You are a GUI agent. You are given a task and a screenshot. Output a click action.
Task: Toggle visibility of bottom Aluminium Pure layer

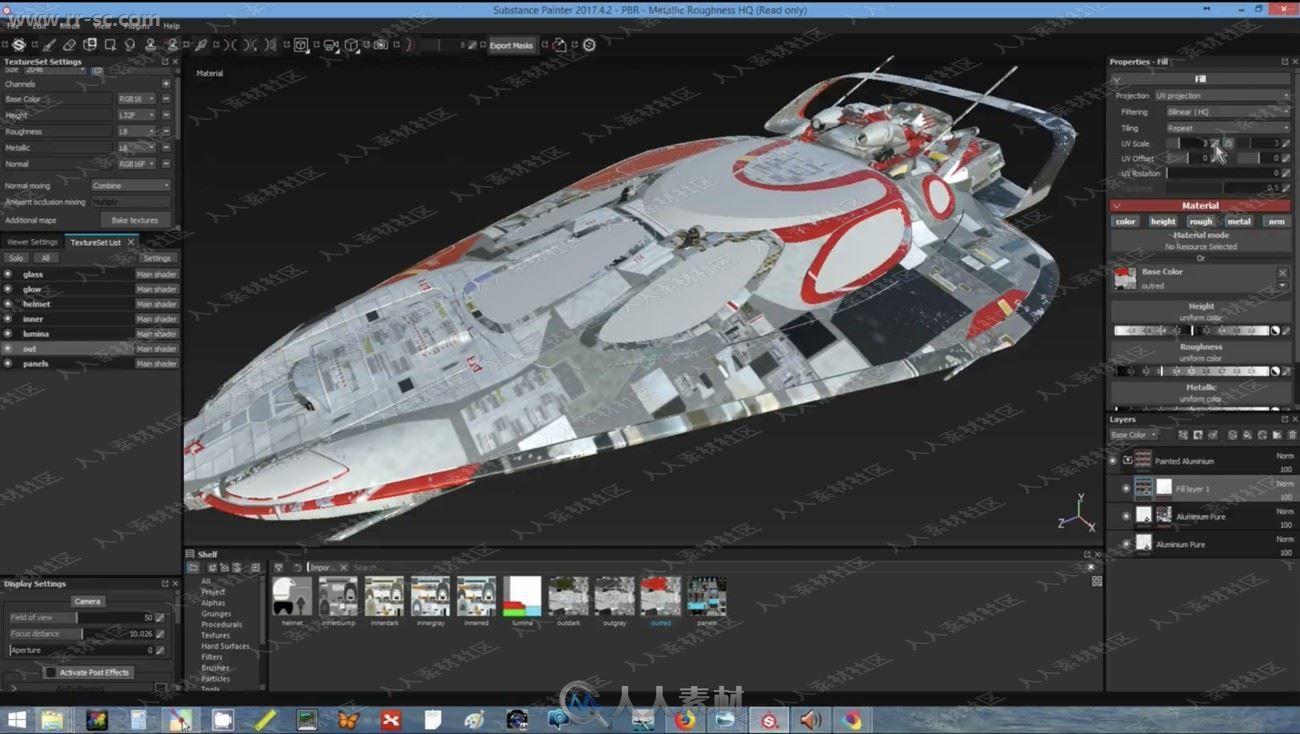pos(1126,544)
